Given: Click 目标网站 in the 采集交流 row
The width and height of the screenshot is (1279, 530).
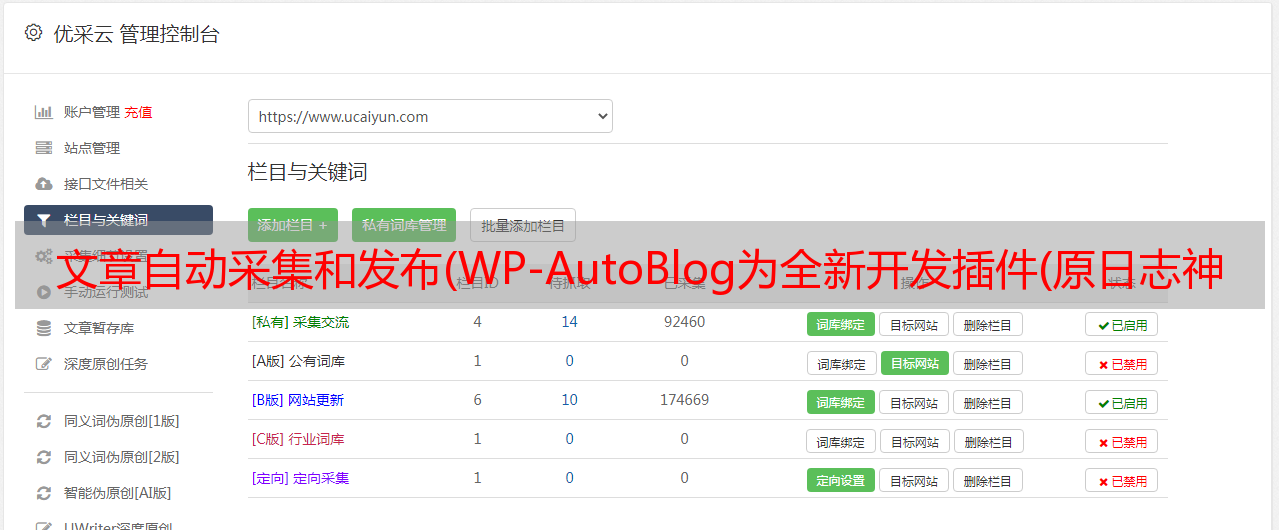Looking at the screenshot, I should pos(914,324).
